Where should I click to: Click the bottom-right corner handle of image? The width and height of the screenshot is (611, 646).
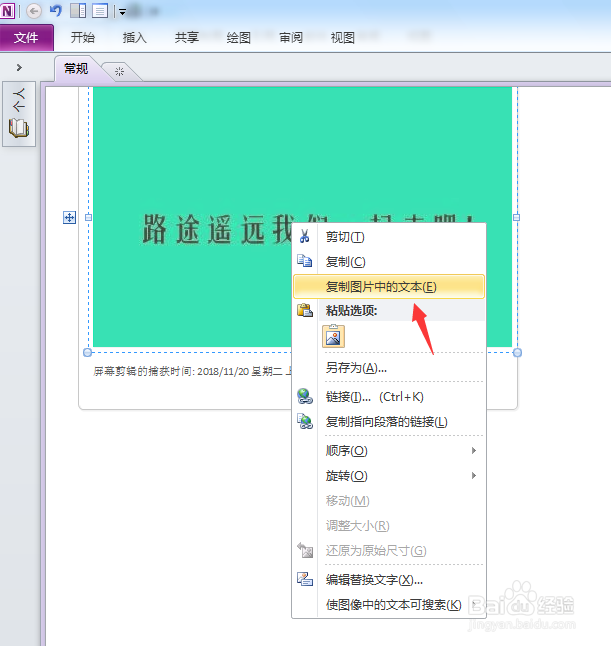coord(517,353)
